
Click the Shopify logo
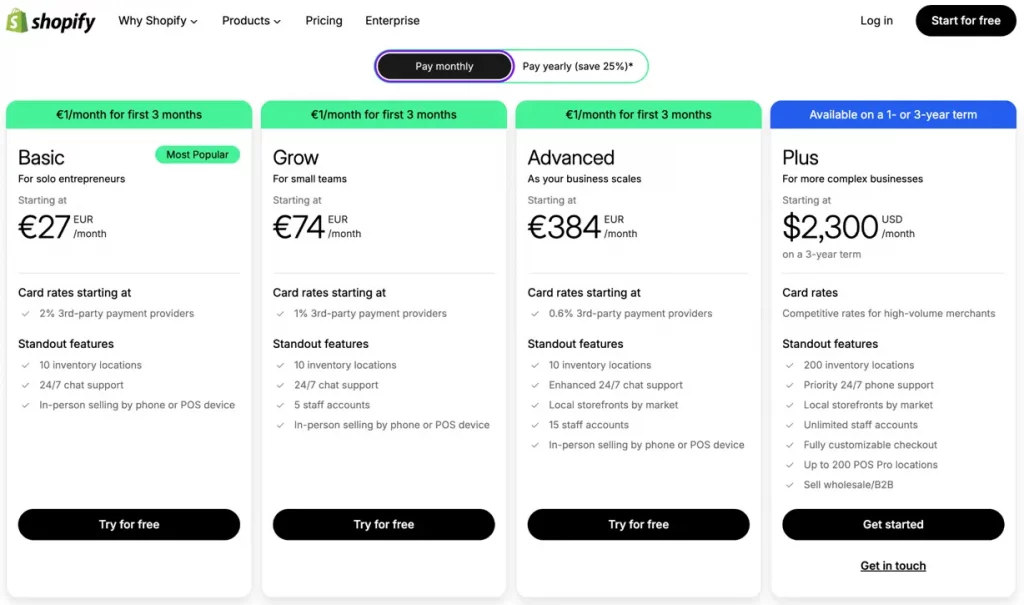[51, 20]
